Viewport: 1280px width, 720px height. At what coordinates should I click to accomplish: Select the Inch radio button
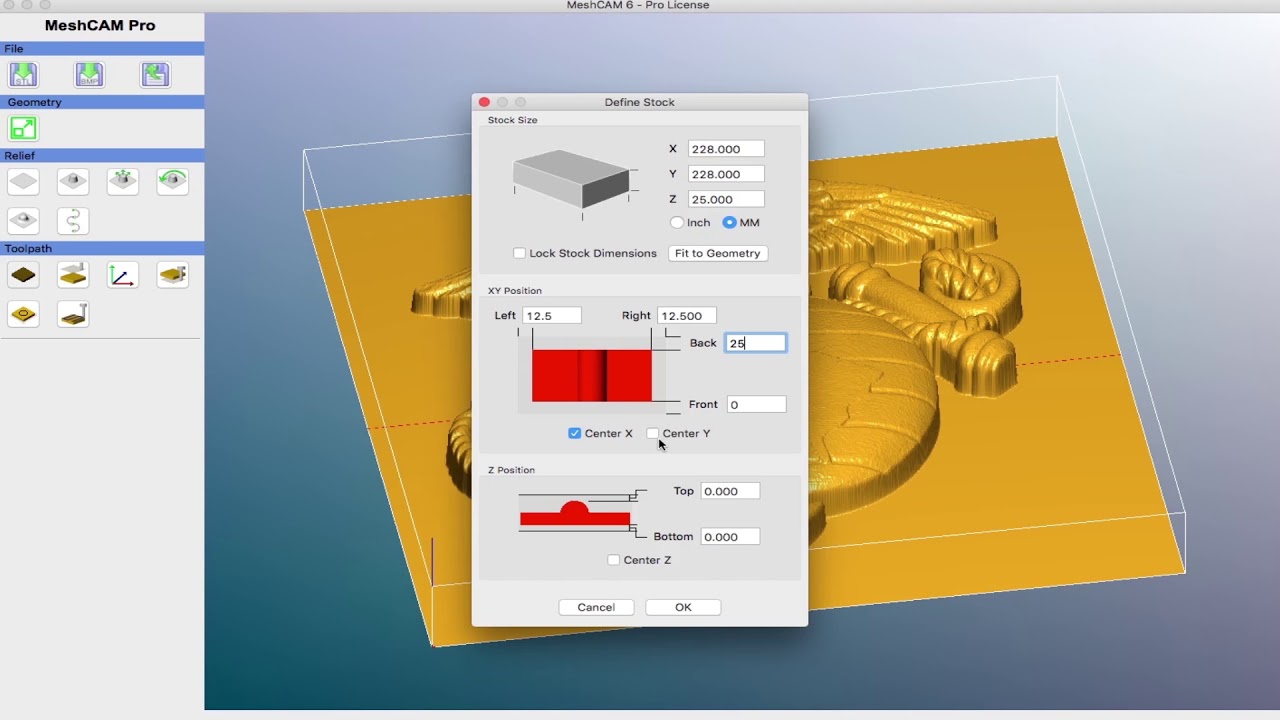(x=677, y=222)
